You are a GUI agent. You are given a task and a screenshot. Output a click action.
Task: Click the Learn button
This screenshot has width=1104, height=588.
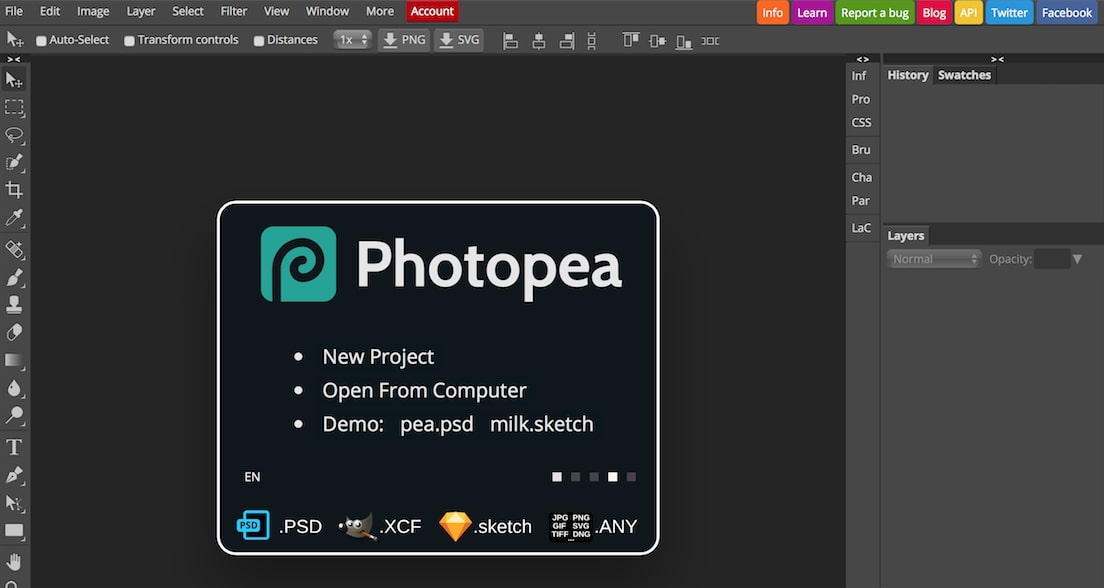812,13
